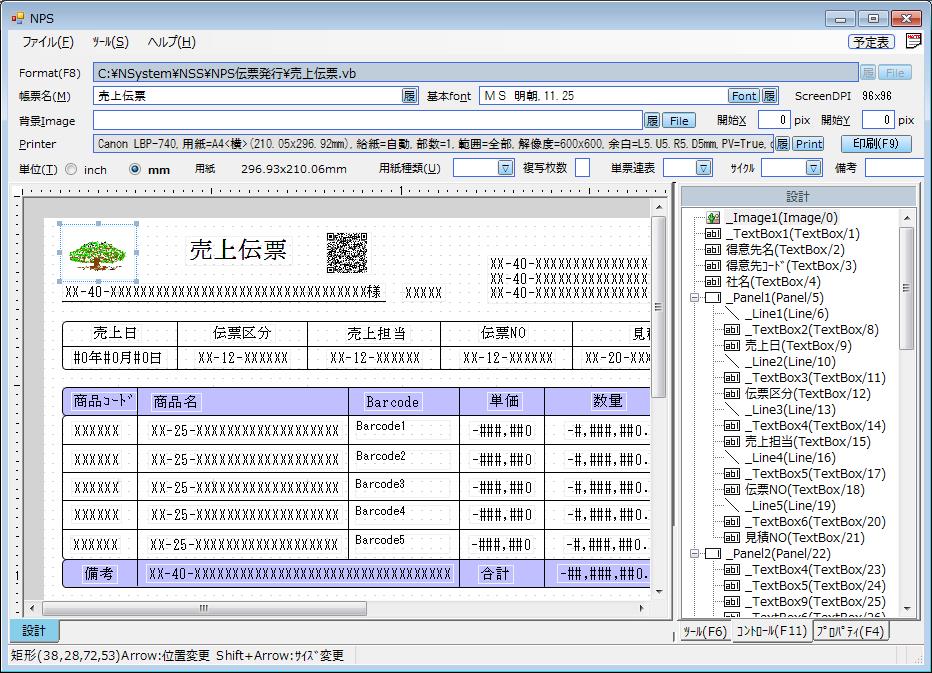Open the 用紙種類 dropdown
Screen dimensions: 932x673
[505, 168]
